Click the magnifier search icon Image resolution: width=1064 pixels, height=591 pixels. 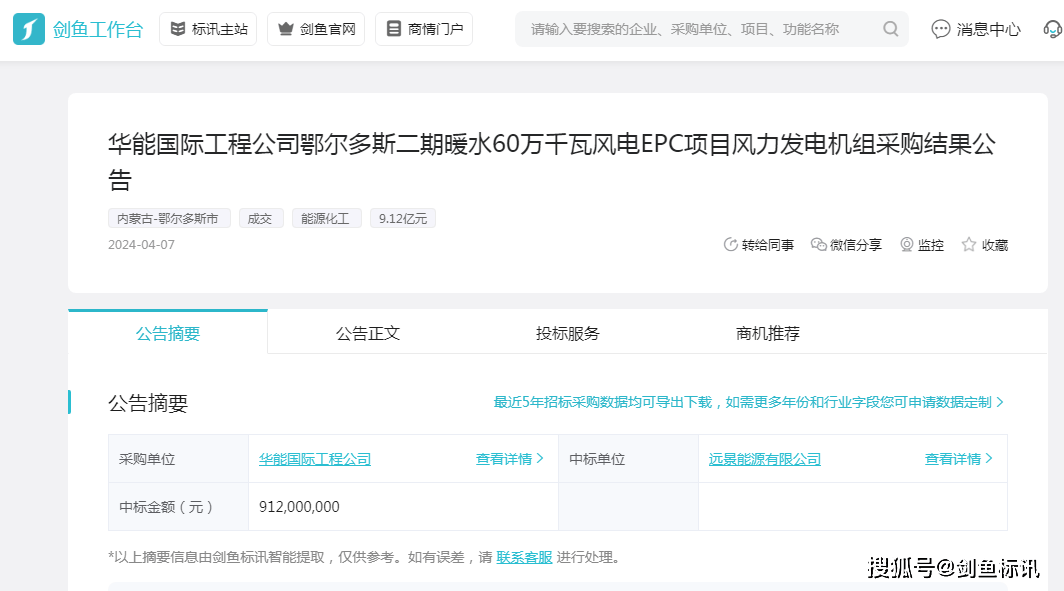891,29
